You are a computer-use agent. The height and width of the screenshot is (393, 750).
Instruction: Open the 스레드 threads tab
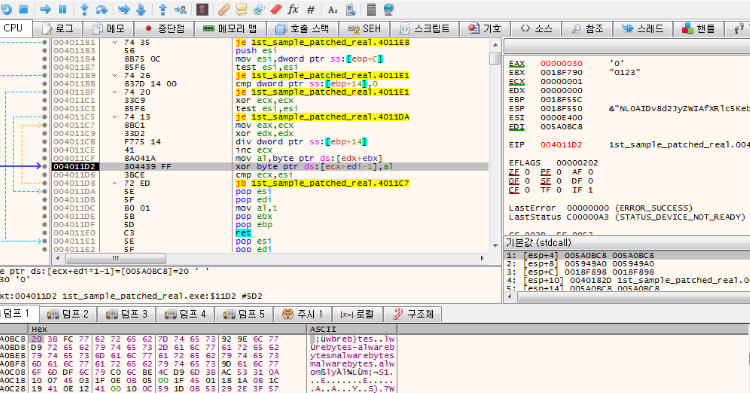tap(643, 29)
